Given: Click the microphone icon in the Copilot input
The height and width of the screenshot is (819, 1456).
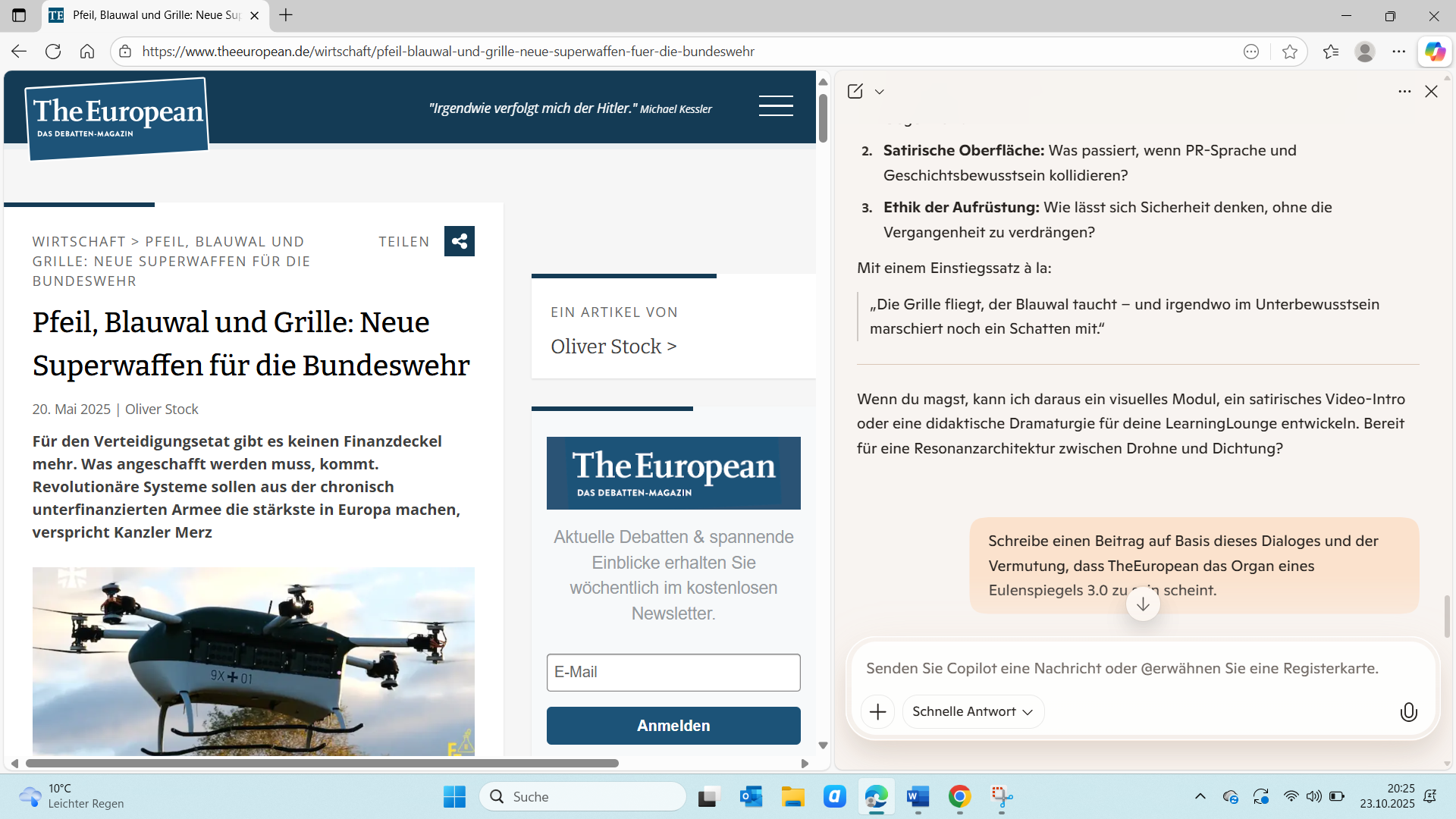Looking at the screenshot, I should point(1407,712).
